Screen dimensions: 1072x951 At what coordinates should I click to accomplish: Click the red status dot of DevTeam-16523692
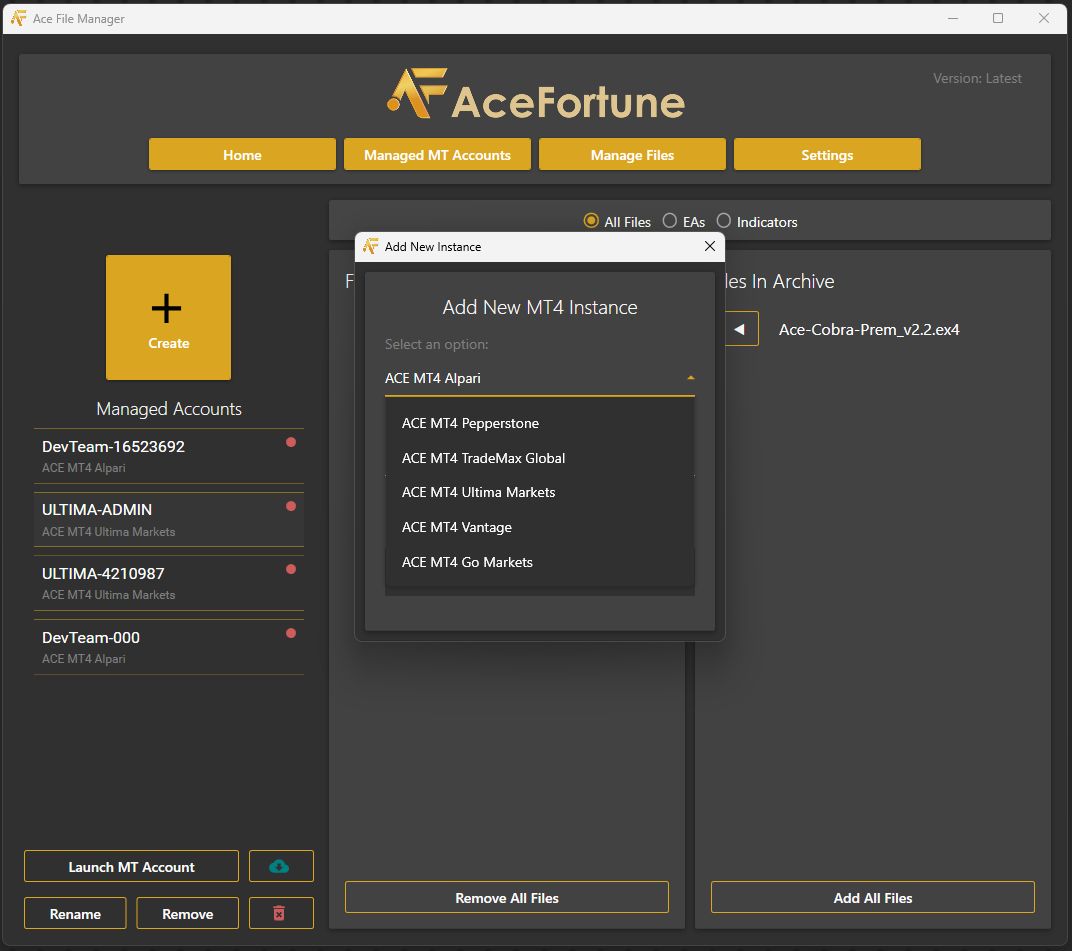tap(291, 442)
